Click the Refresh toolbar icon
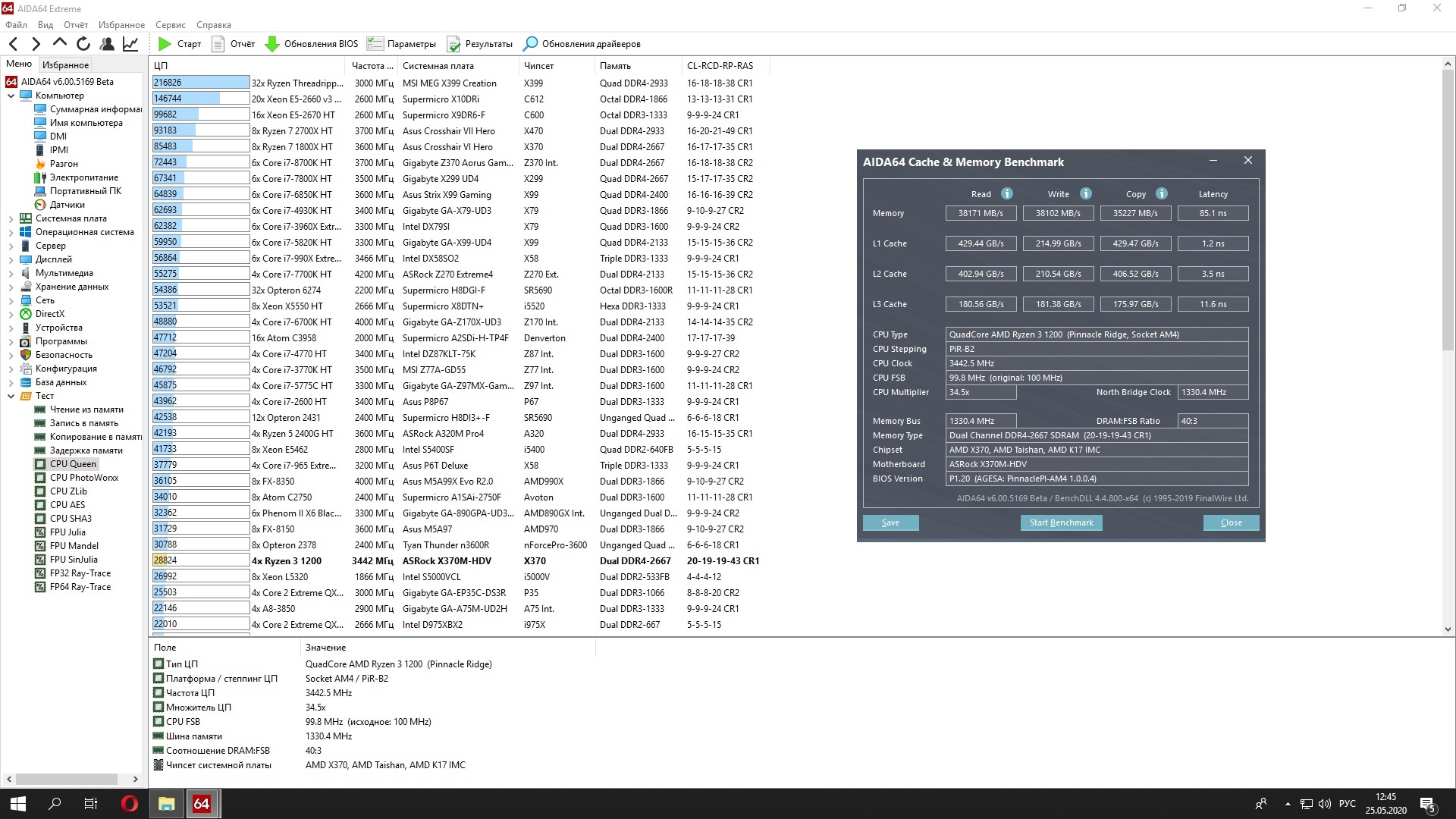The width and height of the screenshot is (1456, 819). [x=83, y=44]
